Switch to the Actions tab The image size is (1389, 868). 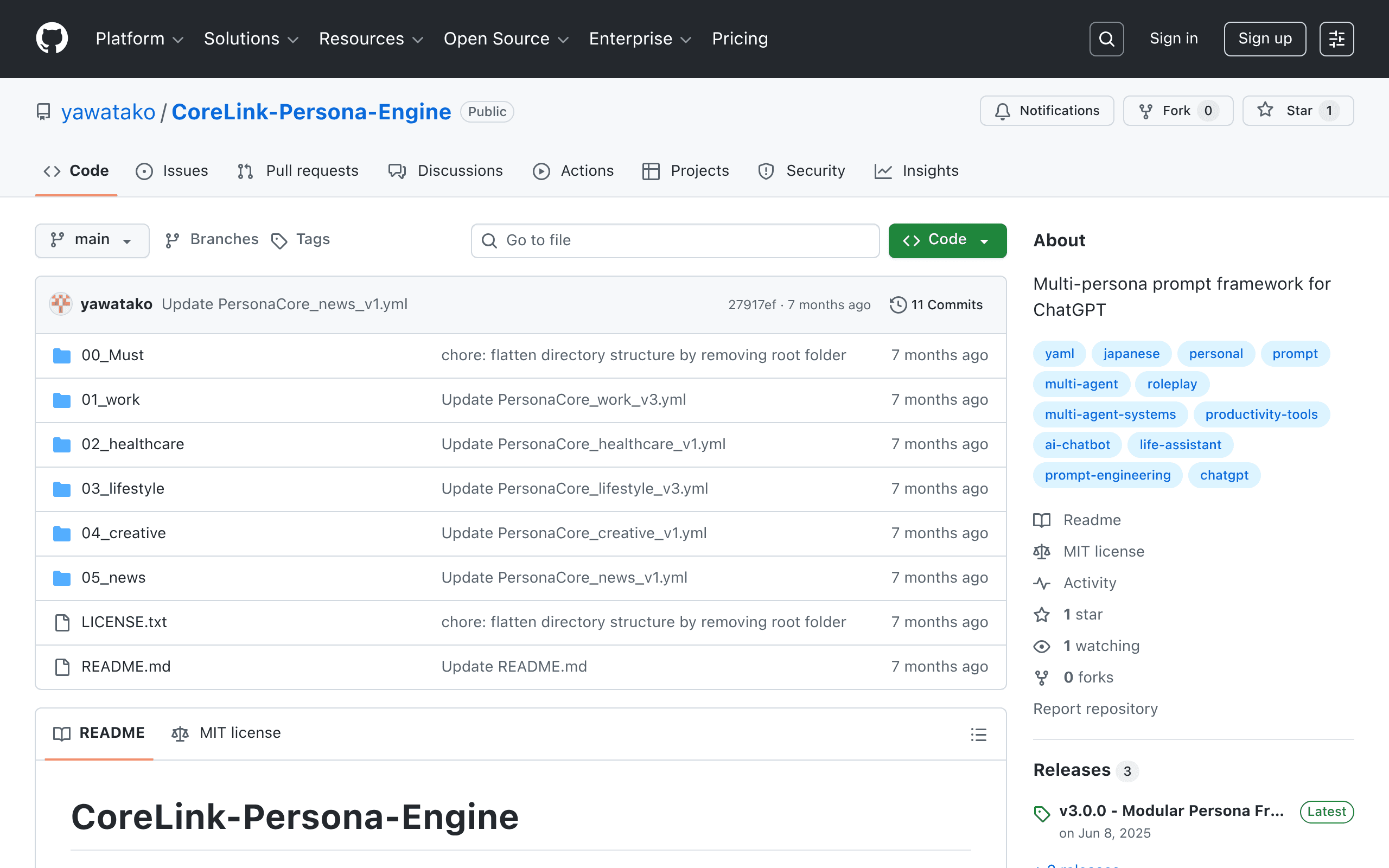click(574, 171)
